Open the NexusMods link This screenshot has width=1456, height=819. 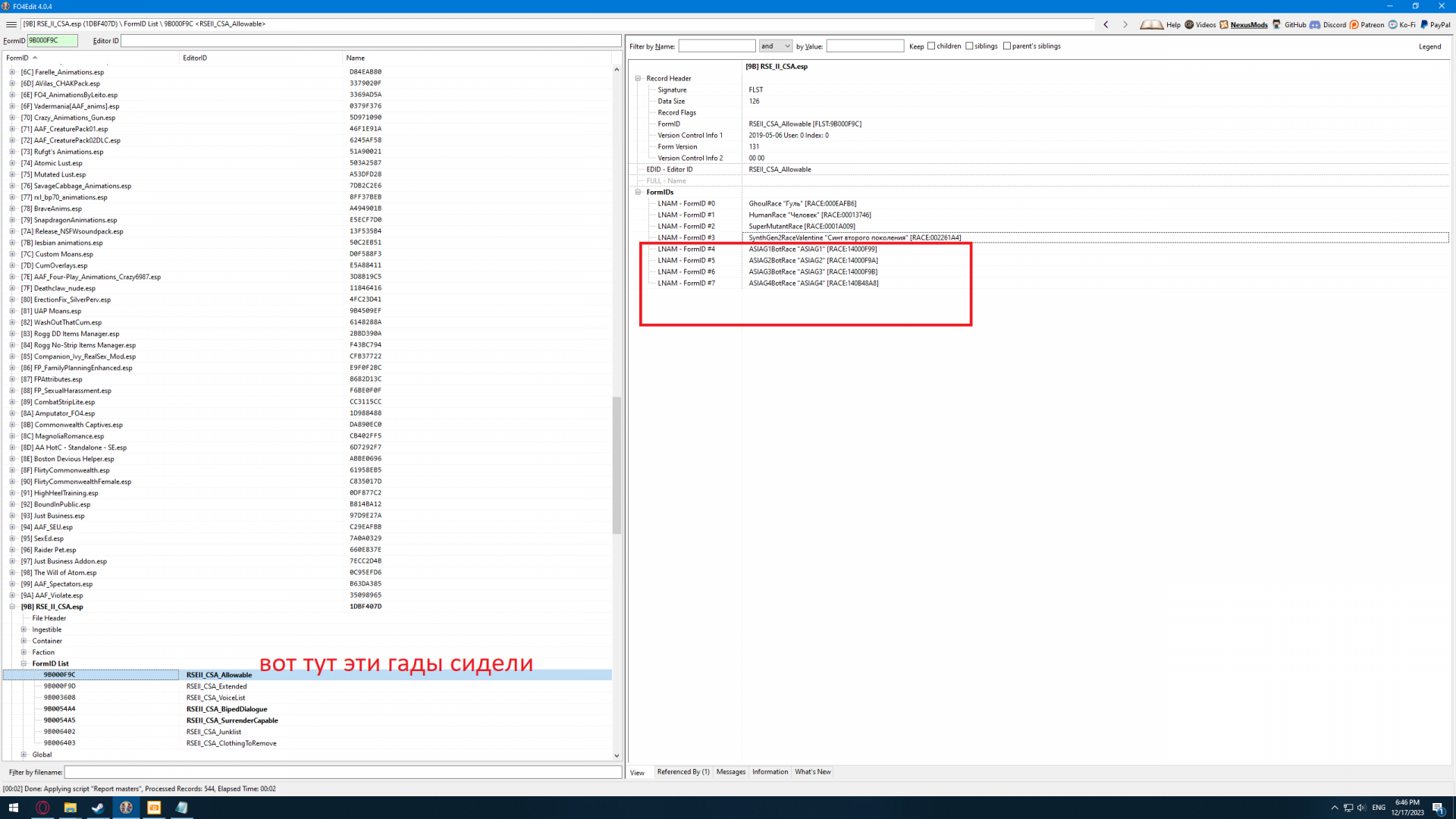click(x=1248, y=24)
